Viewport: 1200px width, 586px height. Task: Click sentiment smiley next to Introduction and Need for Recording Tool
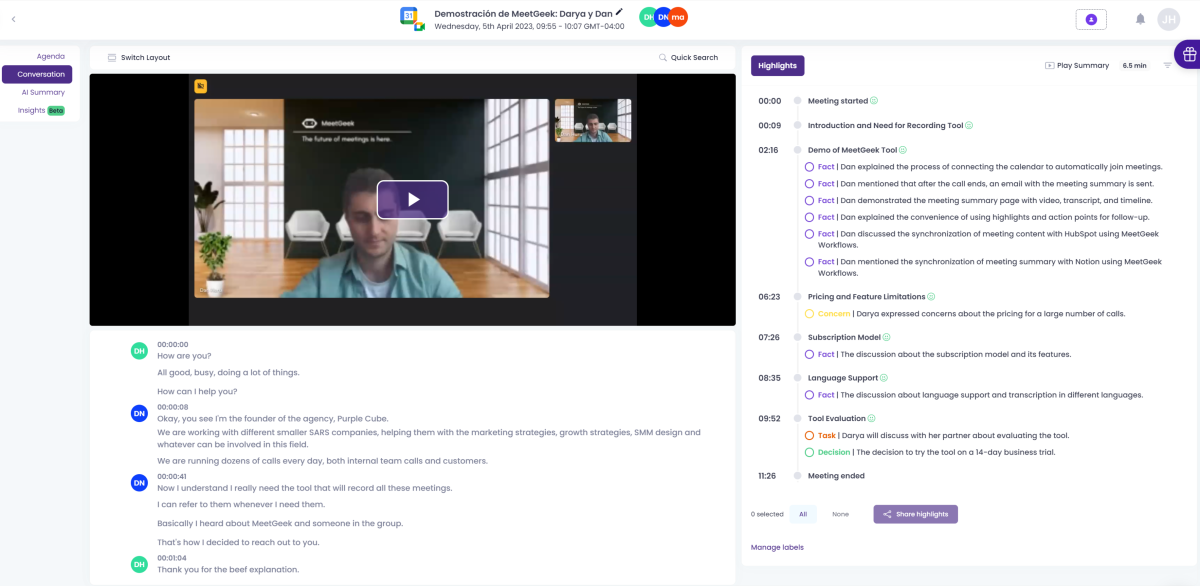(969, 126)
